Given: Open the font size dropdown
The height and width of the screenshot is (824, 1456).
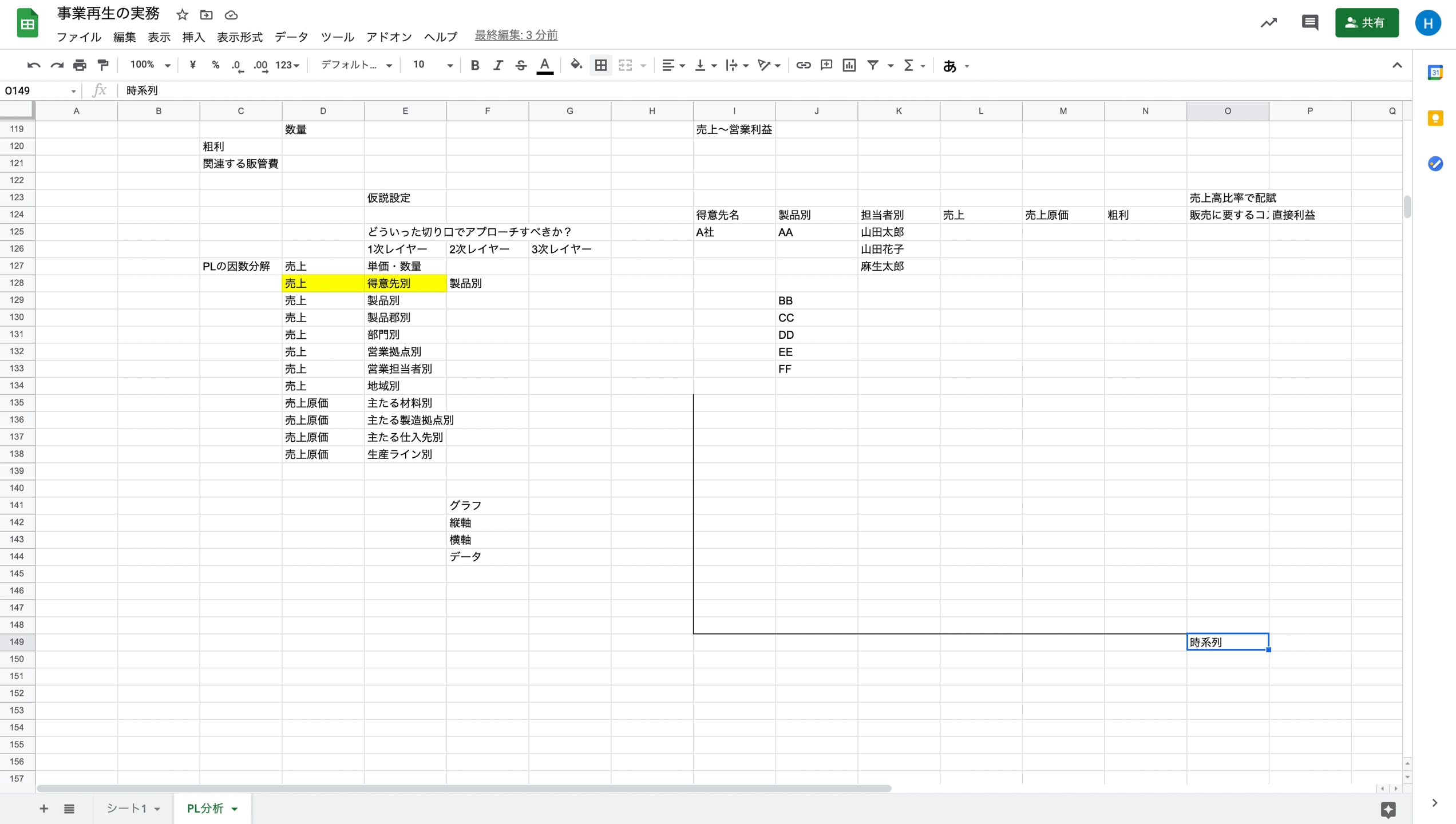Looking at the screenshot, I should (x=449, y=65).
